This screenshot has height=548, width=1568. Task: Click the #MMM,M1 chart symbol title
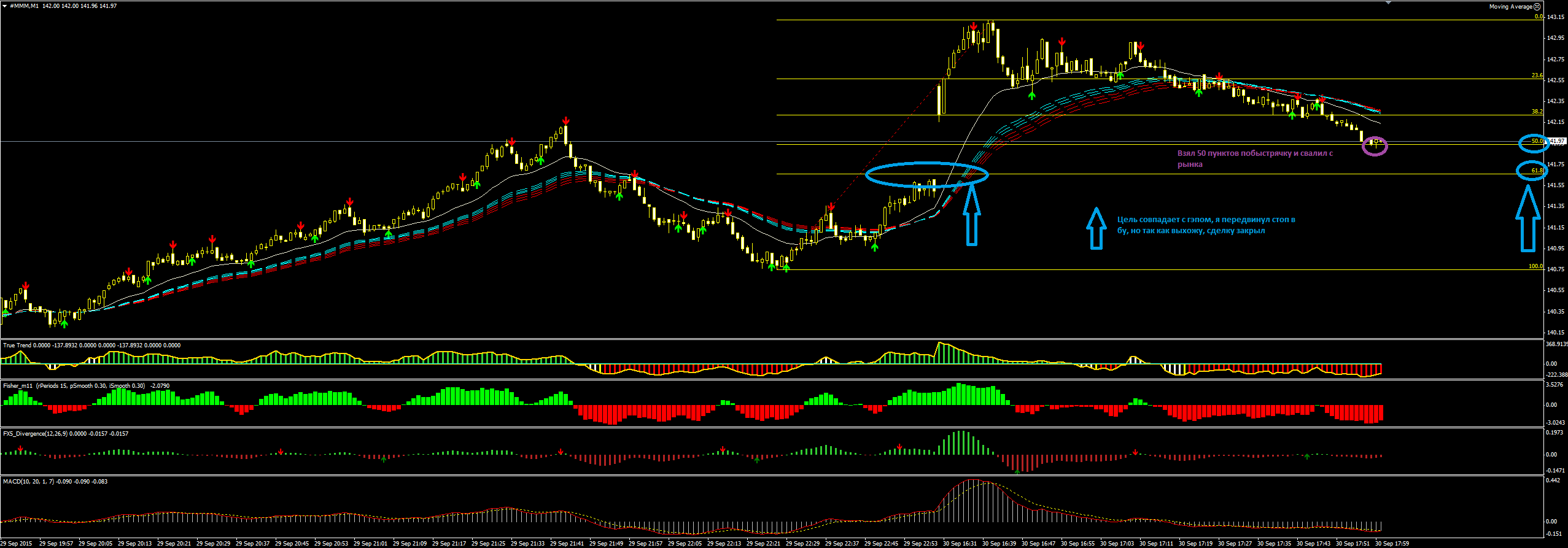pyautogui.click(x=25, y=6)
